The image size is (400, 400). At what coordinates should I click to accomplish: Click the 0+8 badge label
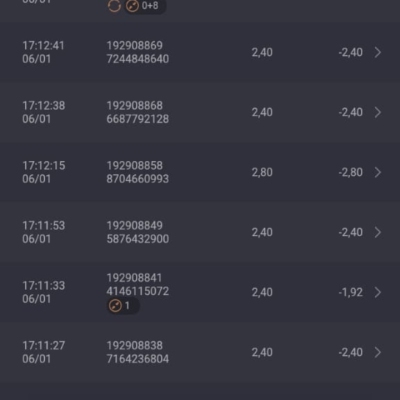(150, 6)
